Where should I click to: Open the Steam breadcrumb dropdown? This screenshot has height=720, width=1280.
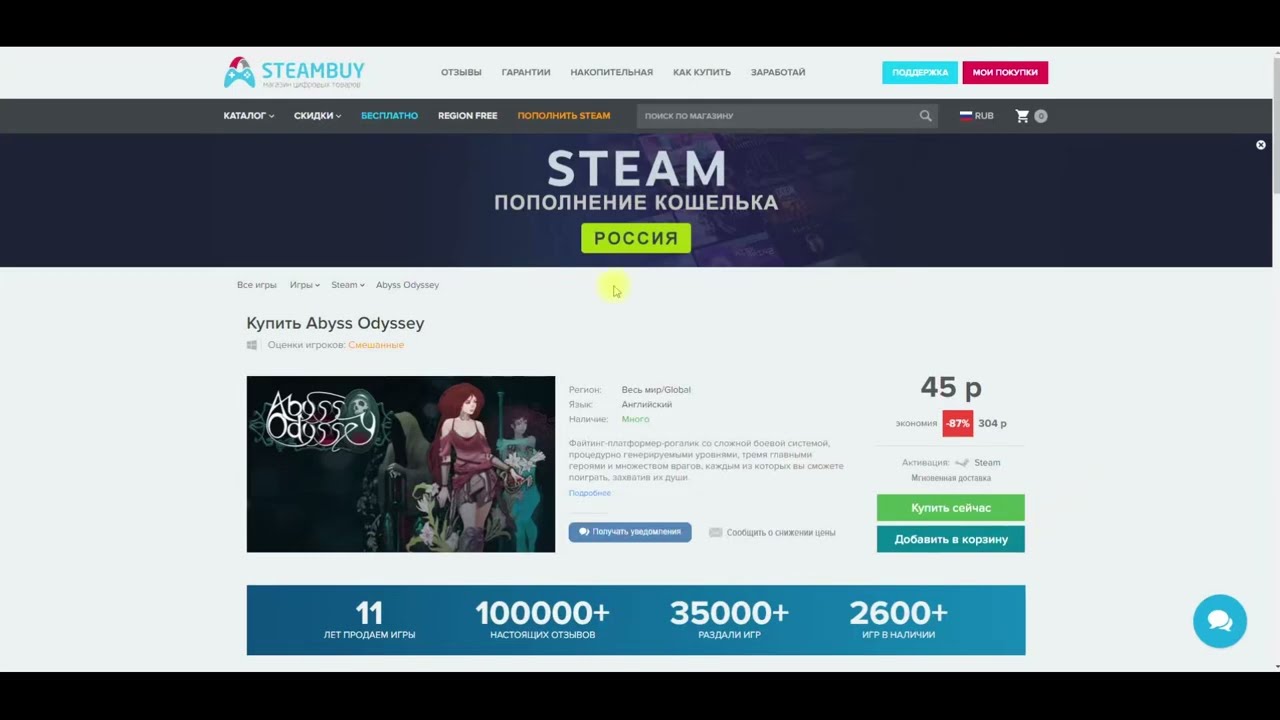[x=348, y=285]
